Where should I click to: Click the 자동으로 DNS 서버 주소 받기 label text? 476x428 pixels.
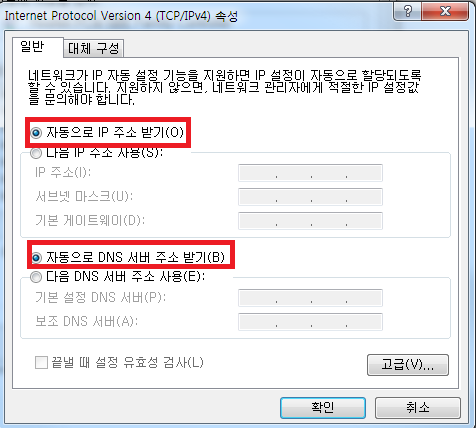pyautogui.click(x=135, y=257)
